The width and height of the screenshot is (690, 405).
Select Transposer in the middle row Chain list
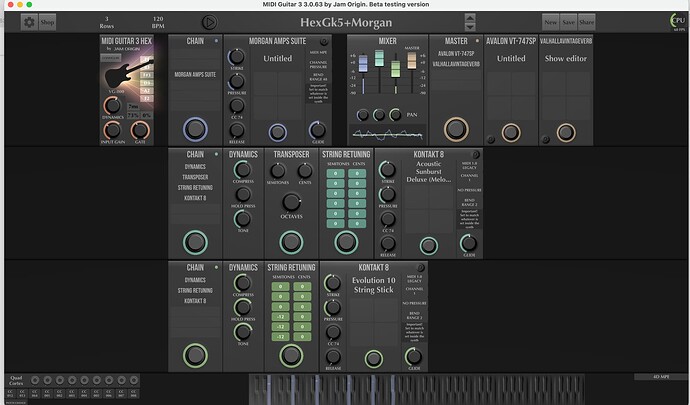tap(195, 177)
